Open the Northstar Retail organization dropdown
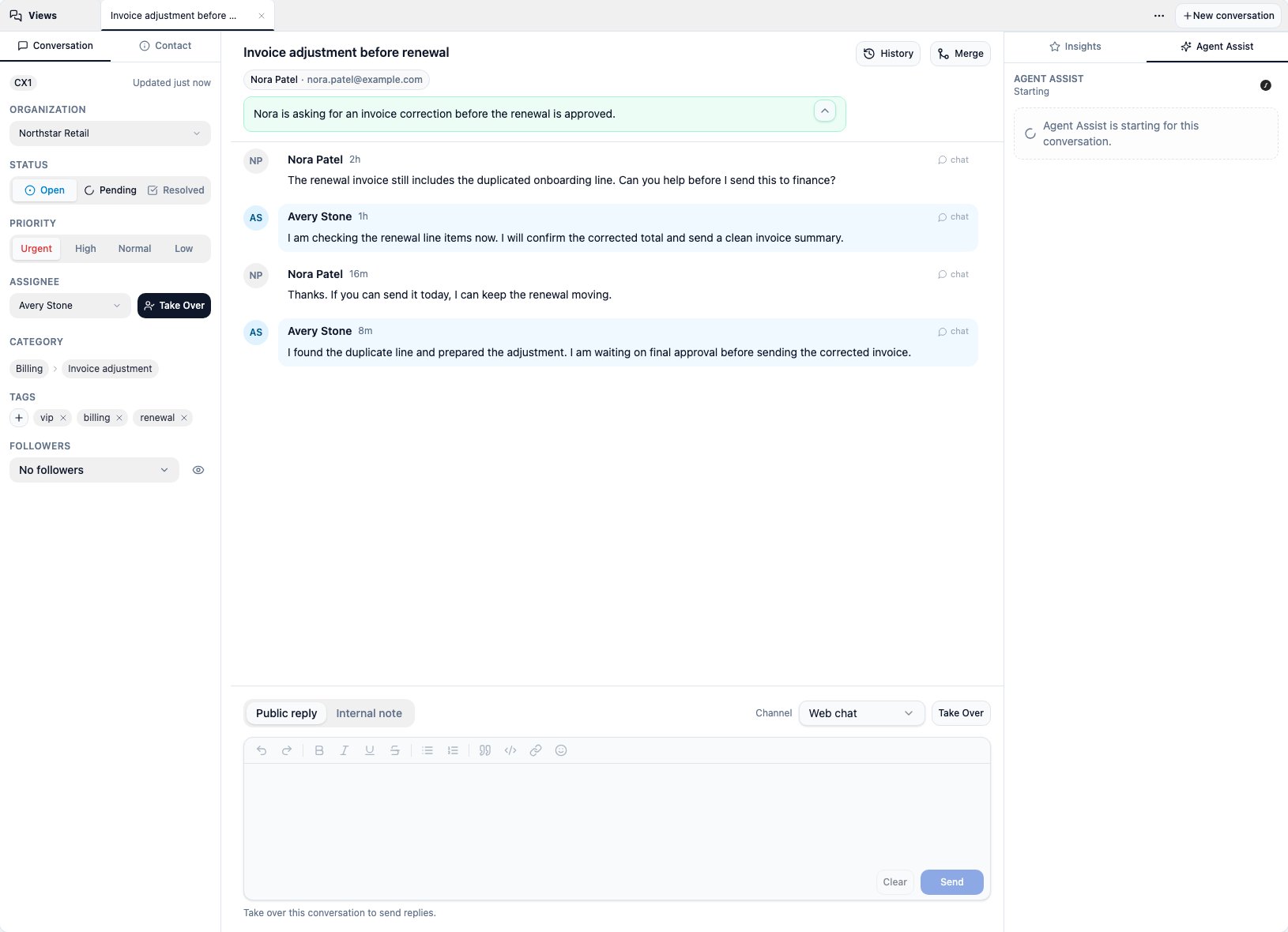Viewport: 1288px width, 932px height. pyautogui.click(x=110, y=133)
